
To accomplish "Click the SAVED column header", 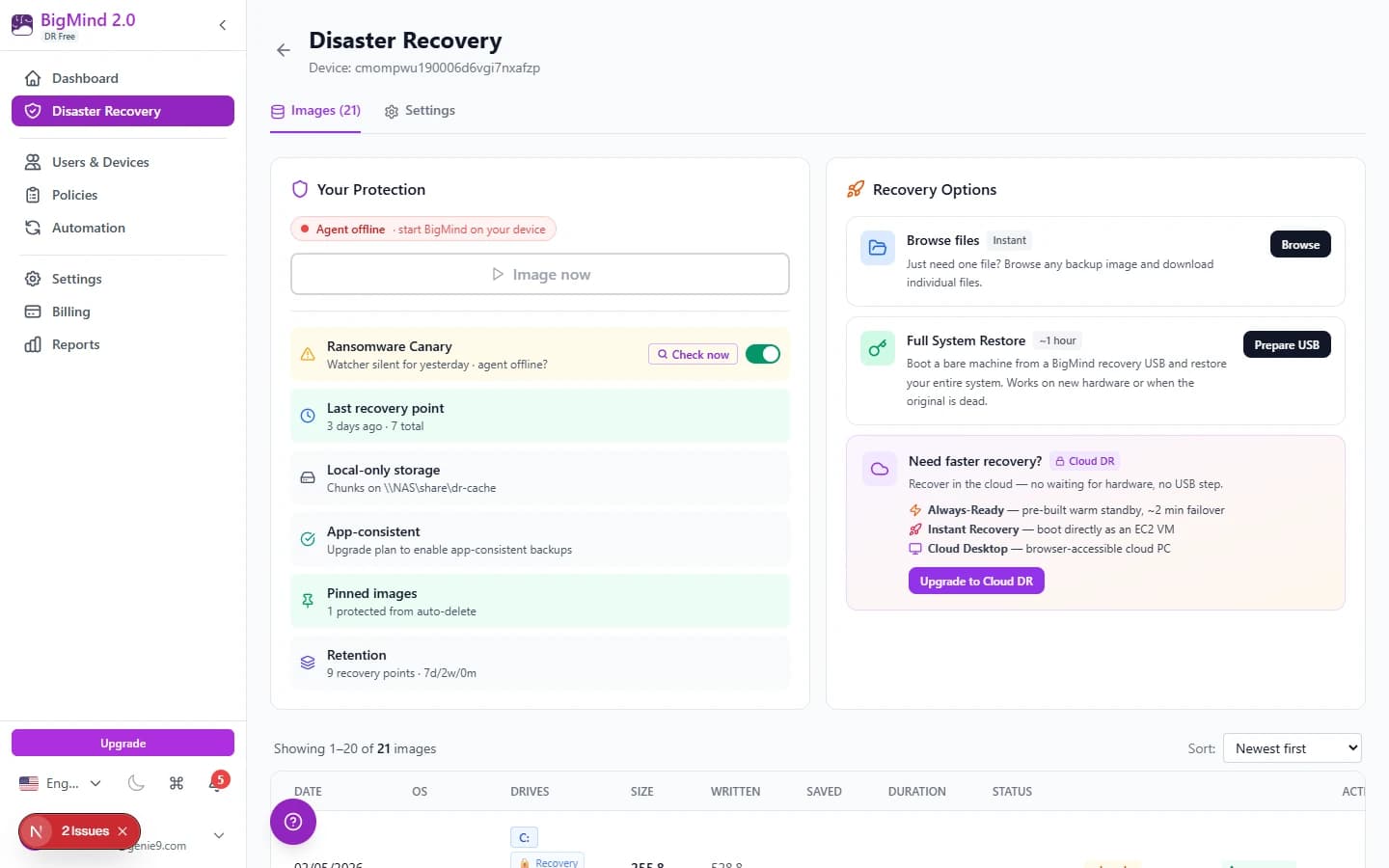I will tap(824, 792).
